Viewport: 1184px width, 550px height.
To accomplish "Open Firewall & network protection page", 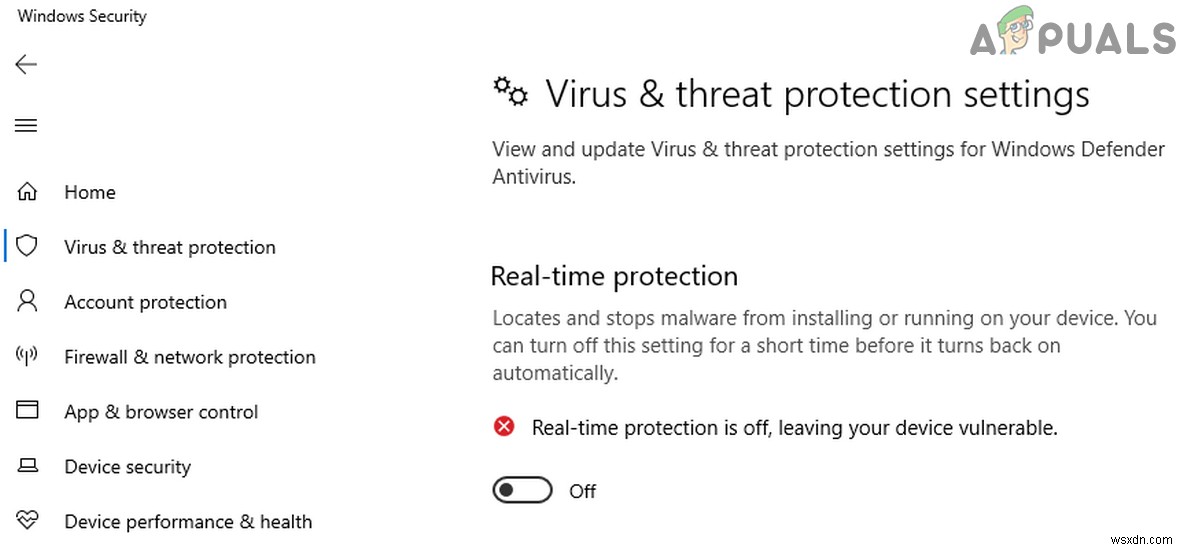I will (190, 357).
